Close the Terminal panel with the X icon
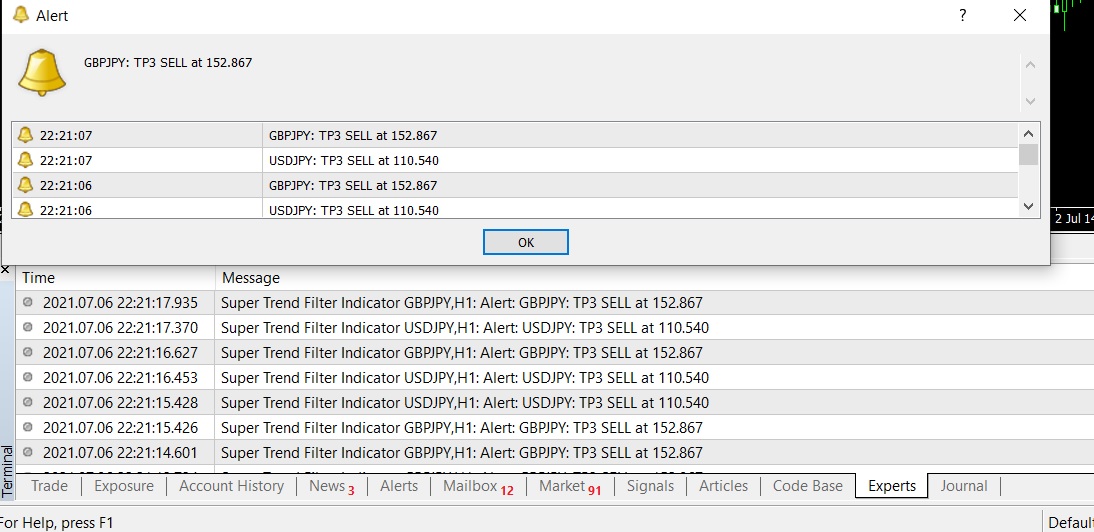 click(x=5, y=270)
